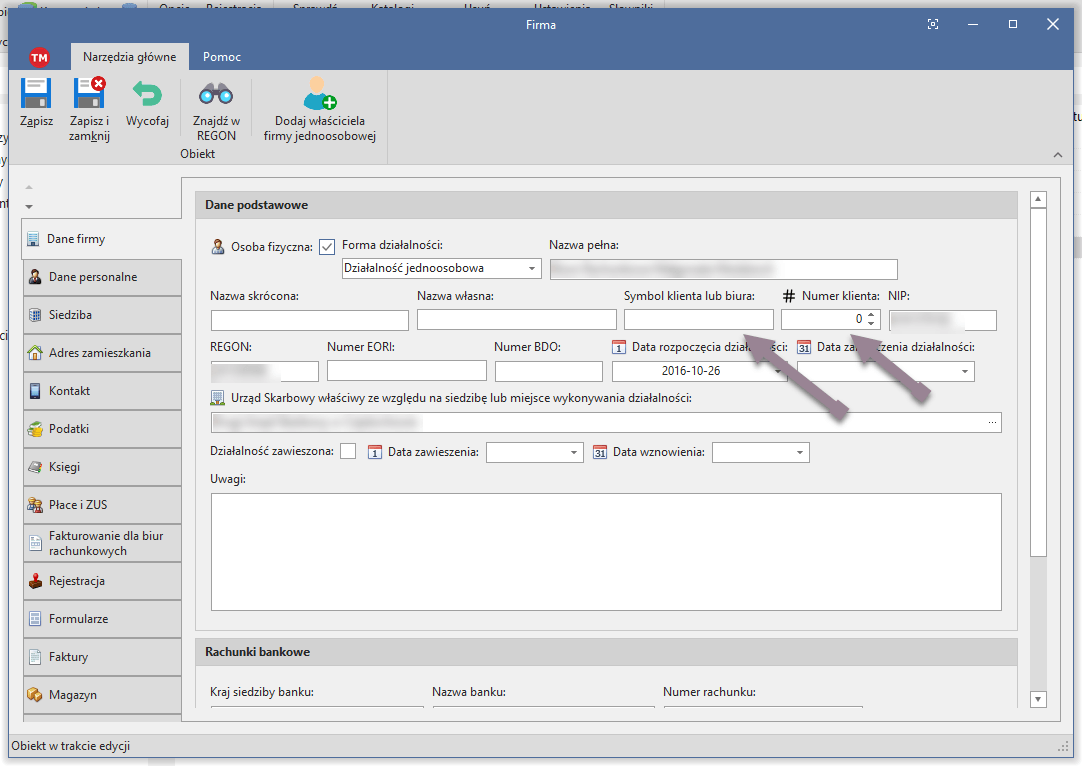Click the Zapisz save icon
Screen dimensions: 1082x766
pos(36,94)
